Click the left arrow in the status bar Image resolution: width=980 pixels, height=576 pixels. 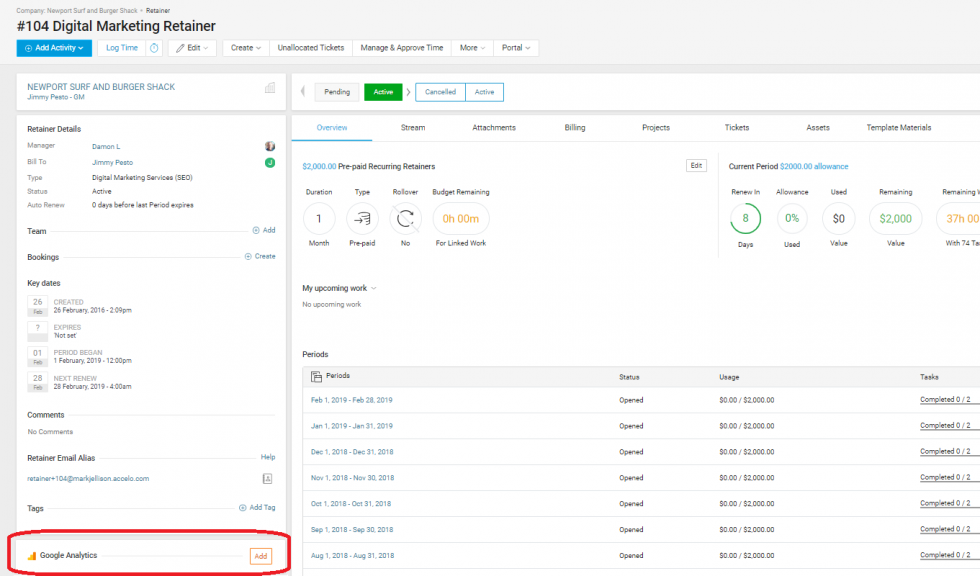[303, 92]
